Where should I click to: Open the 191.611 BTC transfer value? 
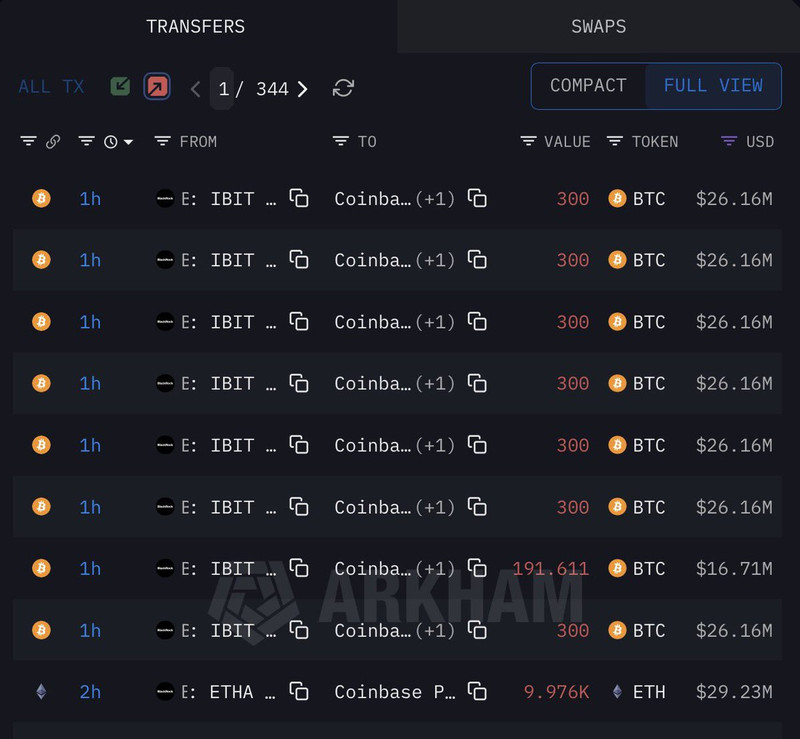tap(550, 569)
